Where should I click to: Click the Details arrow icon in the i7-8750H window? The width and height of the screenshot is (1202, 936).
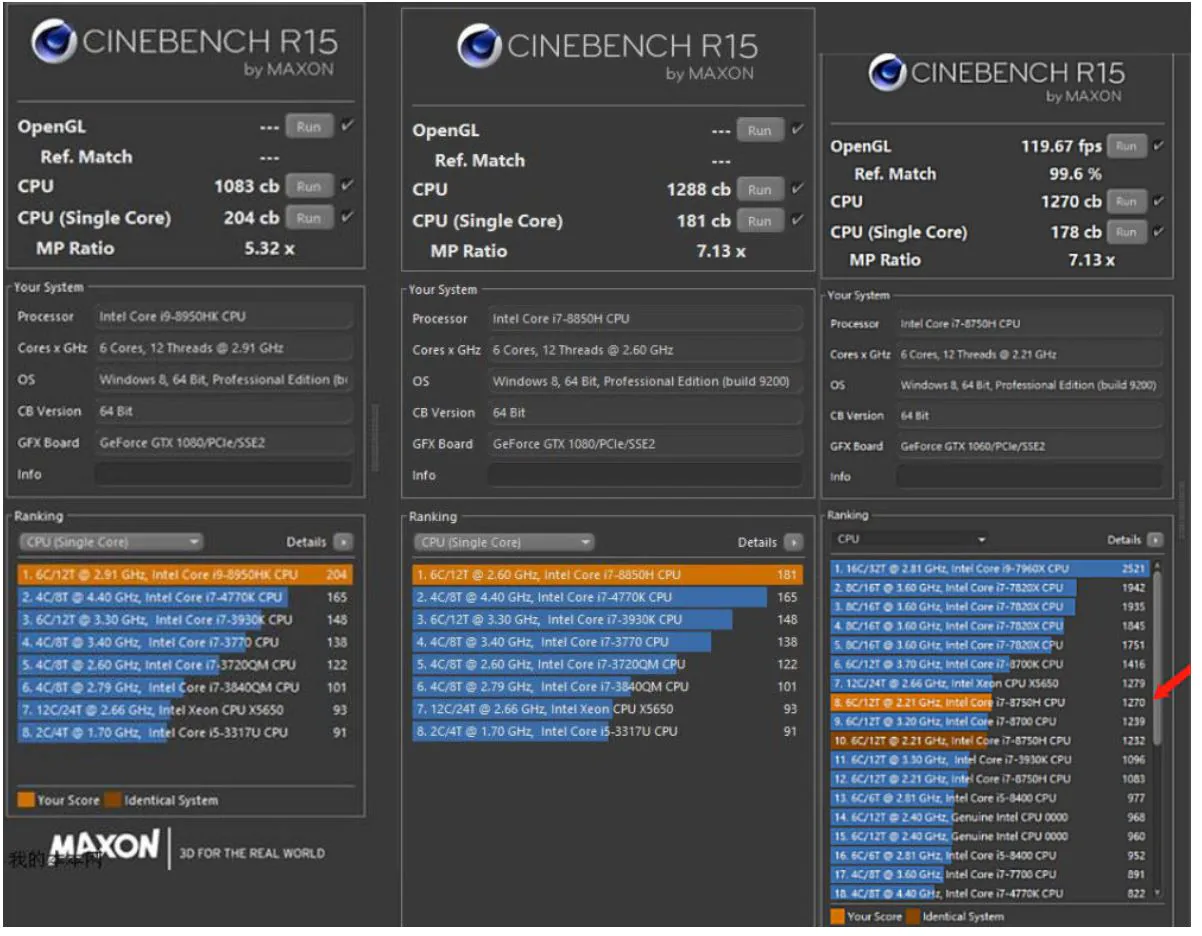click(x=1155, y=539)
